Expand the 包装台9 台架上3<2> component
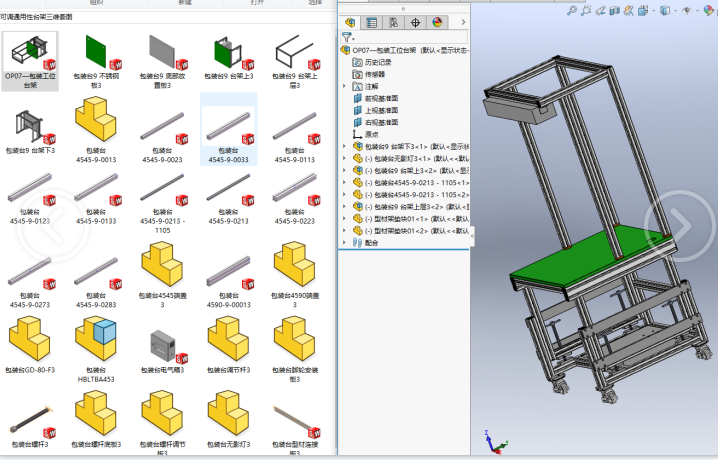The width and height of the screenshot is (718, 460). click(x=344, y=170)
